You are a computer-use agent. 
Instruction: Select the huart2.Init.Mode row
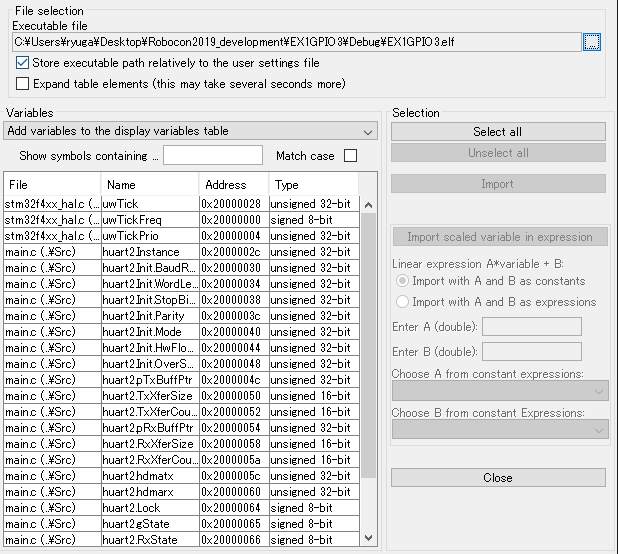click(x=182, y=332)
